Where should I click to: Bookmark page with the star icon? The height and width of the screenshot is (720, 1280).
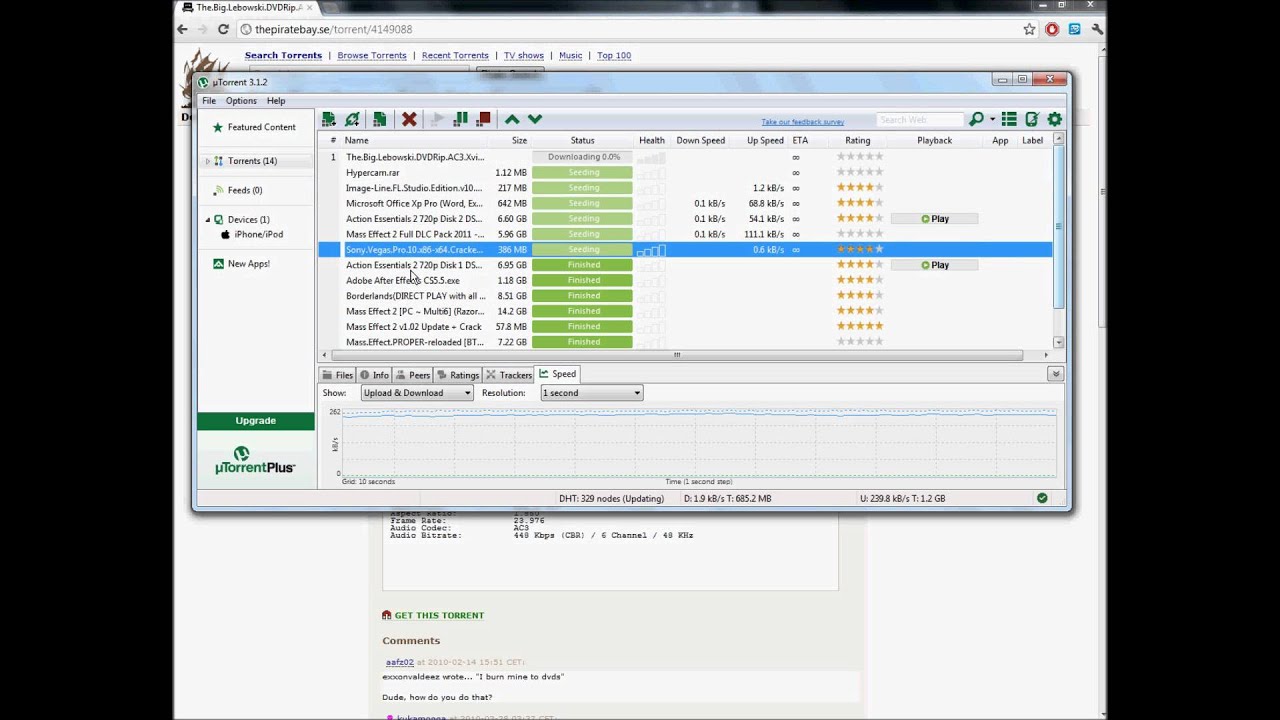pos(1029,30)
